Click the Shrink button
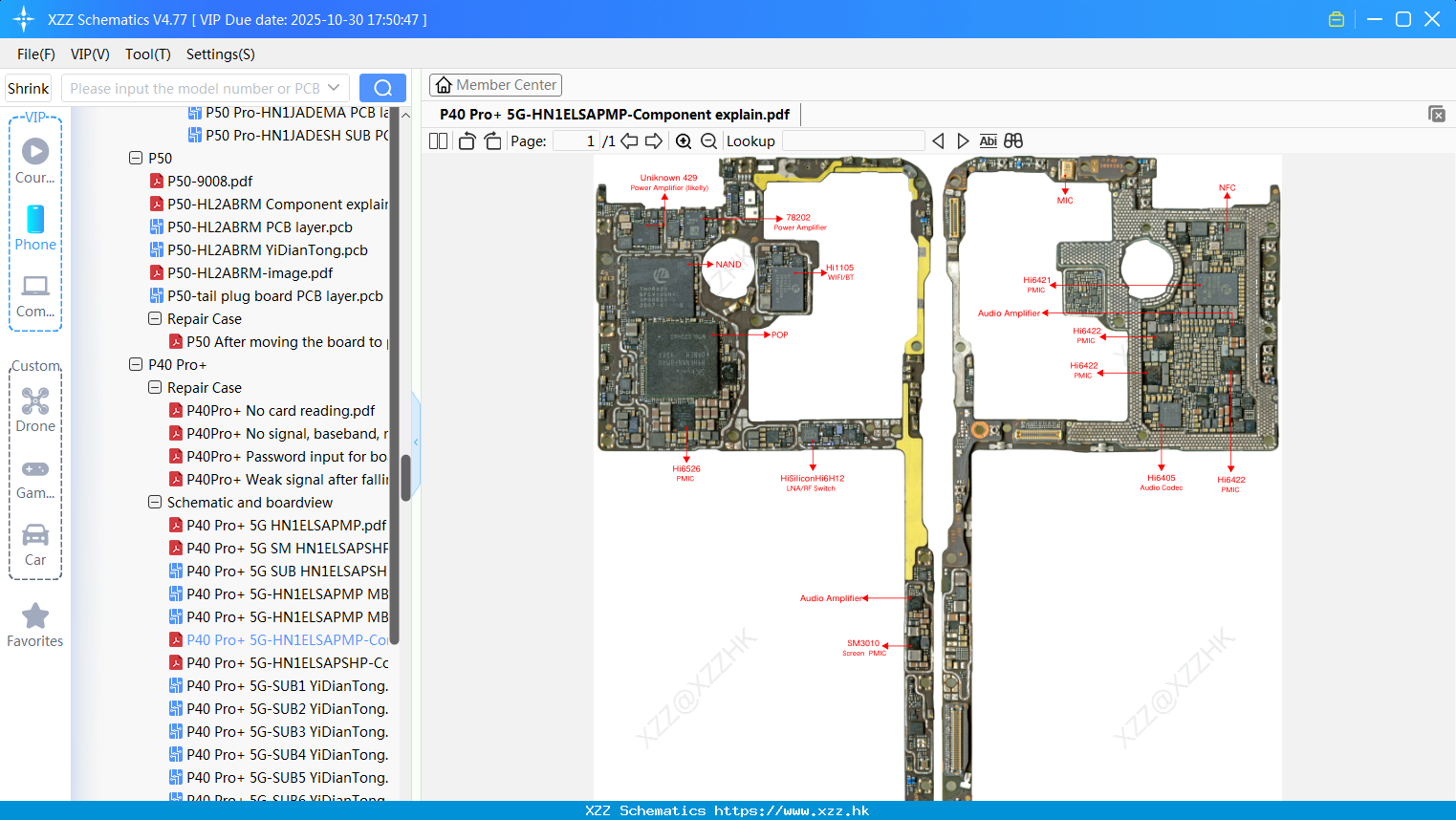The image size is (1456, 820). point(29,88)
